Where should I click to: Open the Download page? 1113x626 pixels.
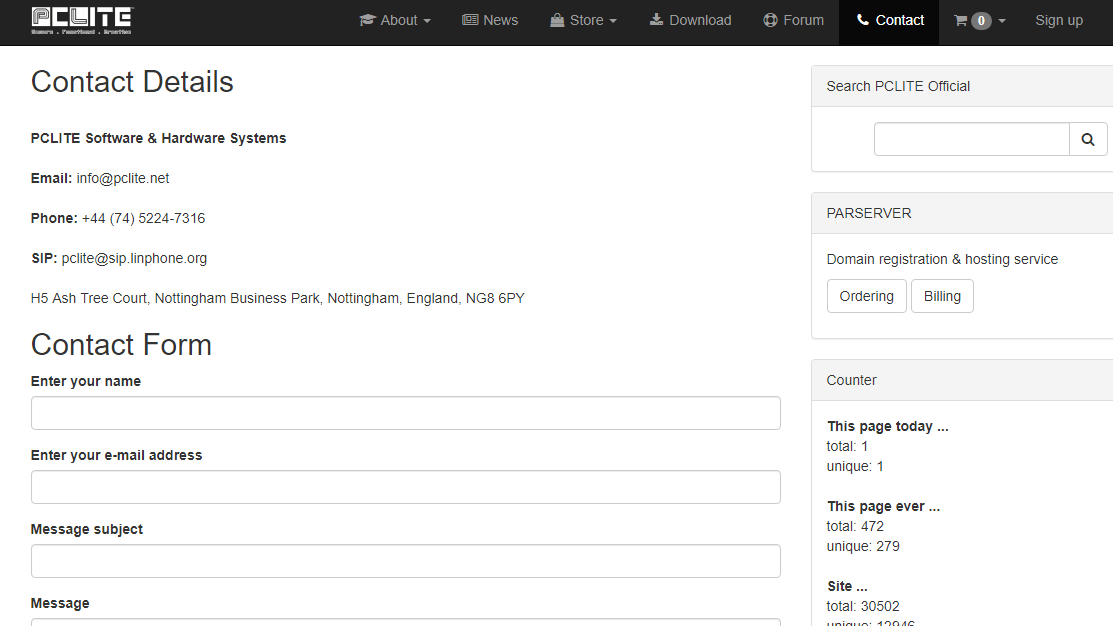[x=691, y=21]
